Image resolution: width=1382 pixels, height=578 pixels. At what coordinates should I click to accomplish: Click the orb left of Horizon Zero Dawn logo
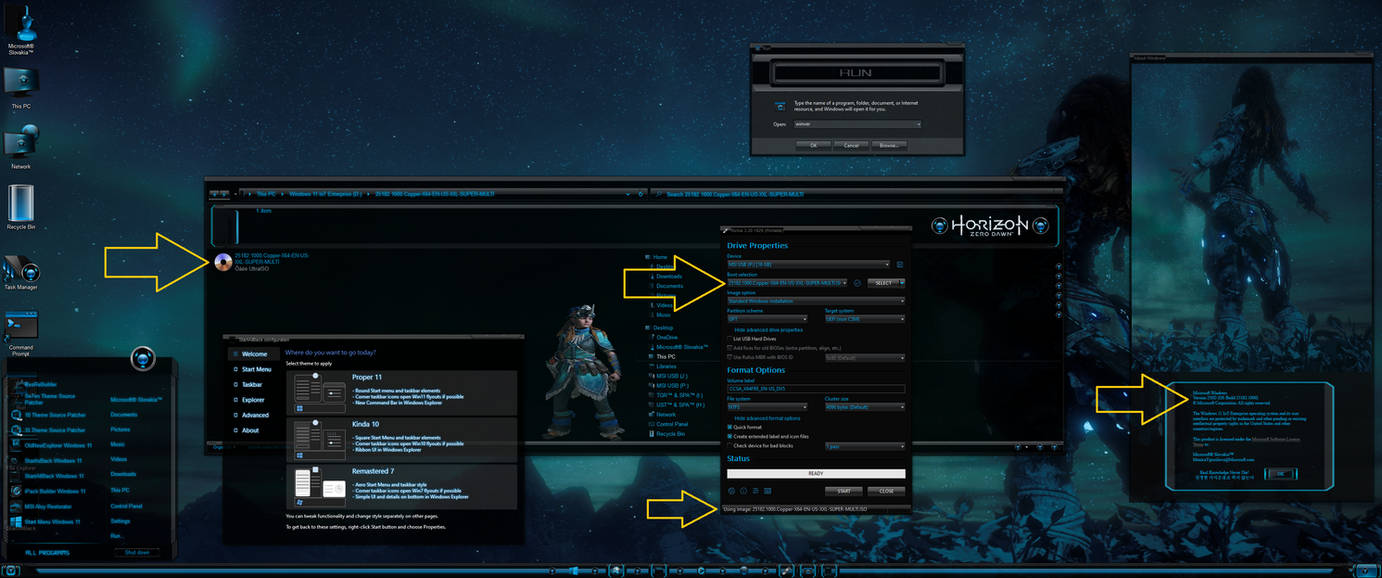[x=940, y=226]
